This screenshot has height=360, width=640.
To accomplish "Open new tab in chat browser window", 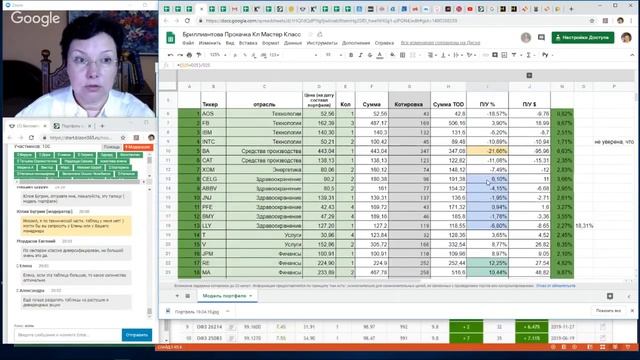I will point(102,126).
